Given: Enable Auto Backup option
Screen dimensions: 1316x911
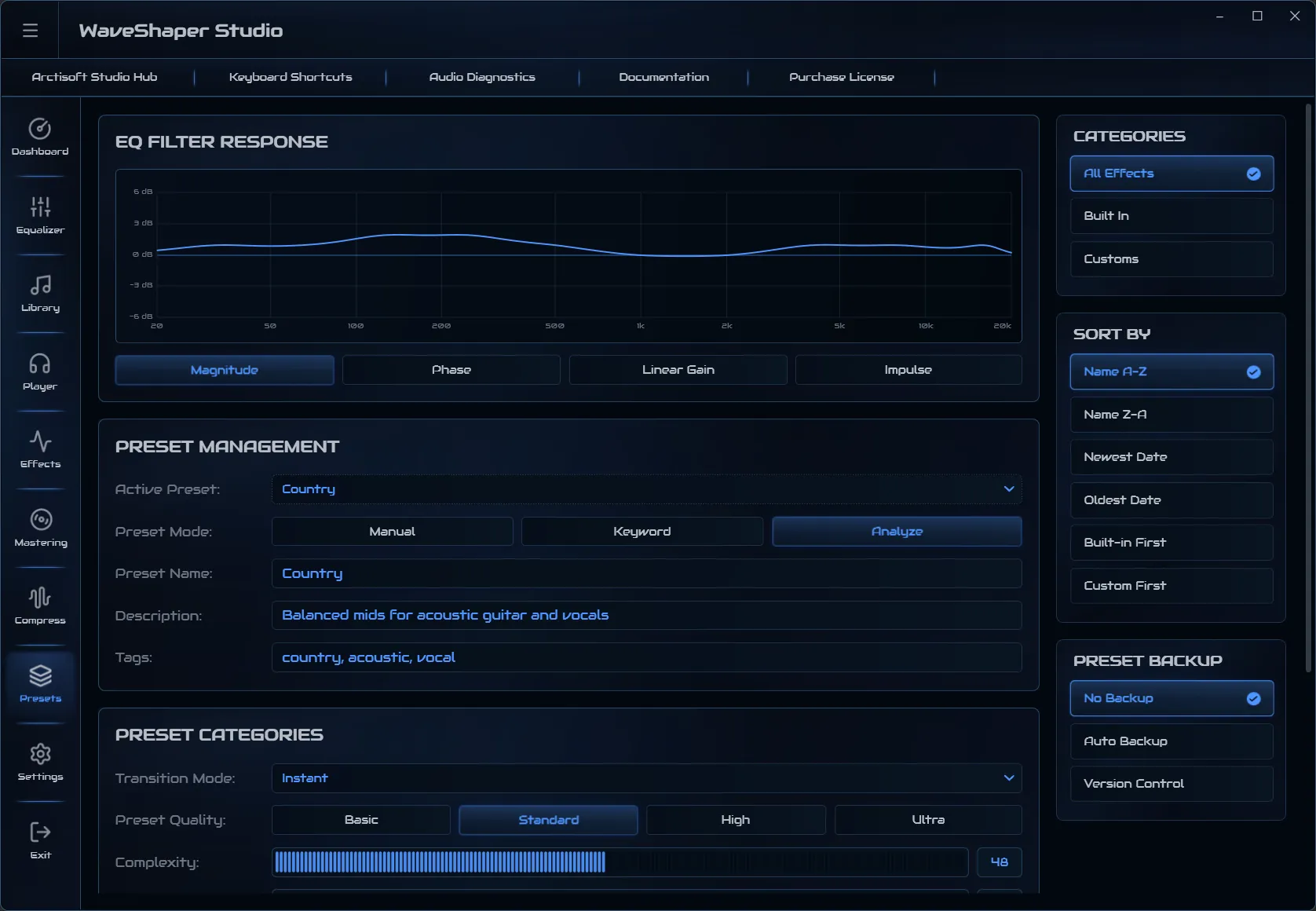Looking at the screenshot, I should click(x=1172, y=741).
